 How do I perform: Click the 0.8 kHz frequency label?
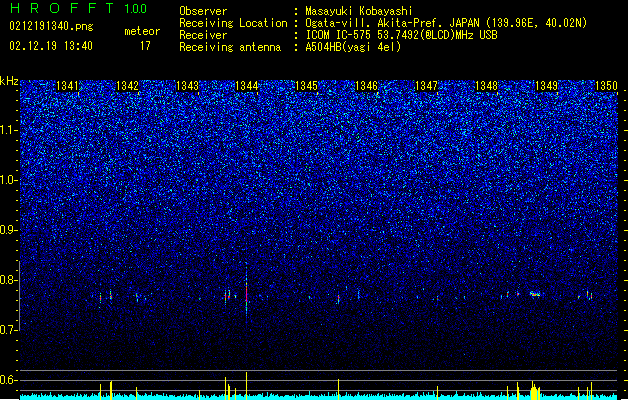pos(9,280)
